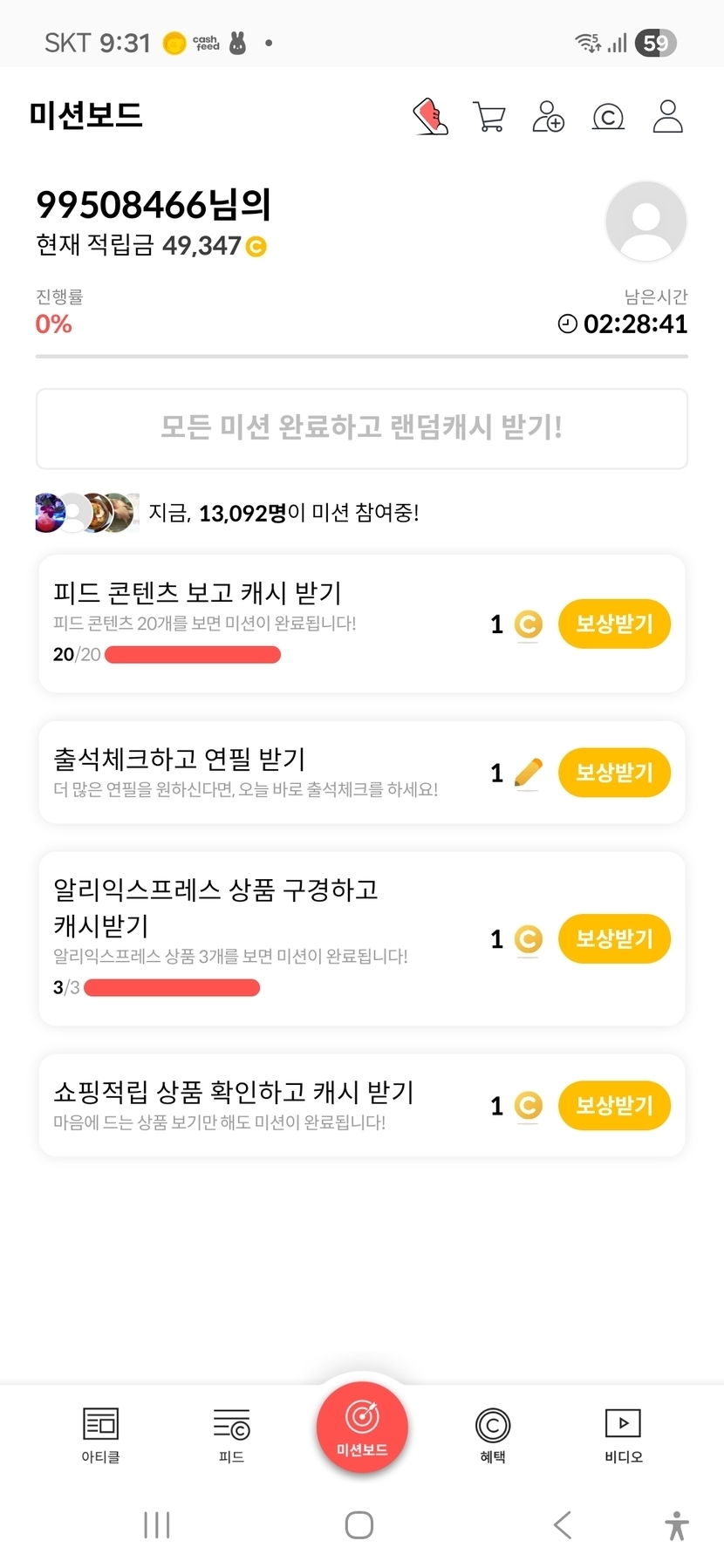The width and height of the screenshot is (724, 1568).
Task: Tap the red sneaker icon in header
Action: pyautogui.click(x=430, y=116)
